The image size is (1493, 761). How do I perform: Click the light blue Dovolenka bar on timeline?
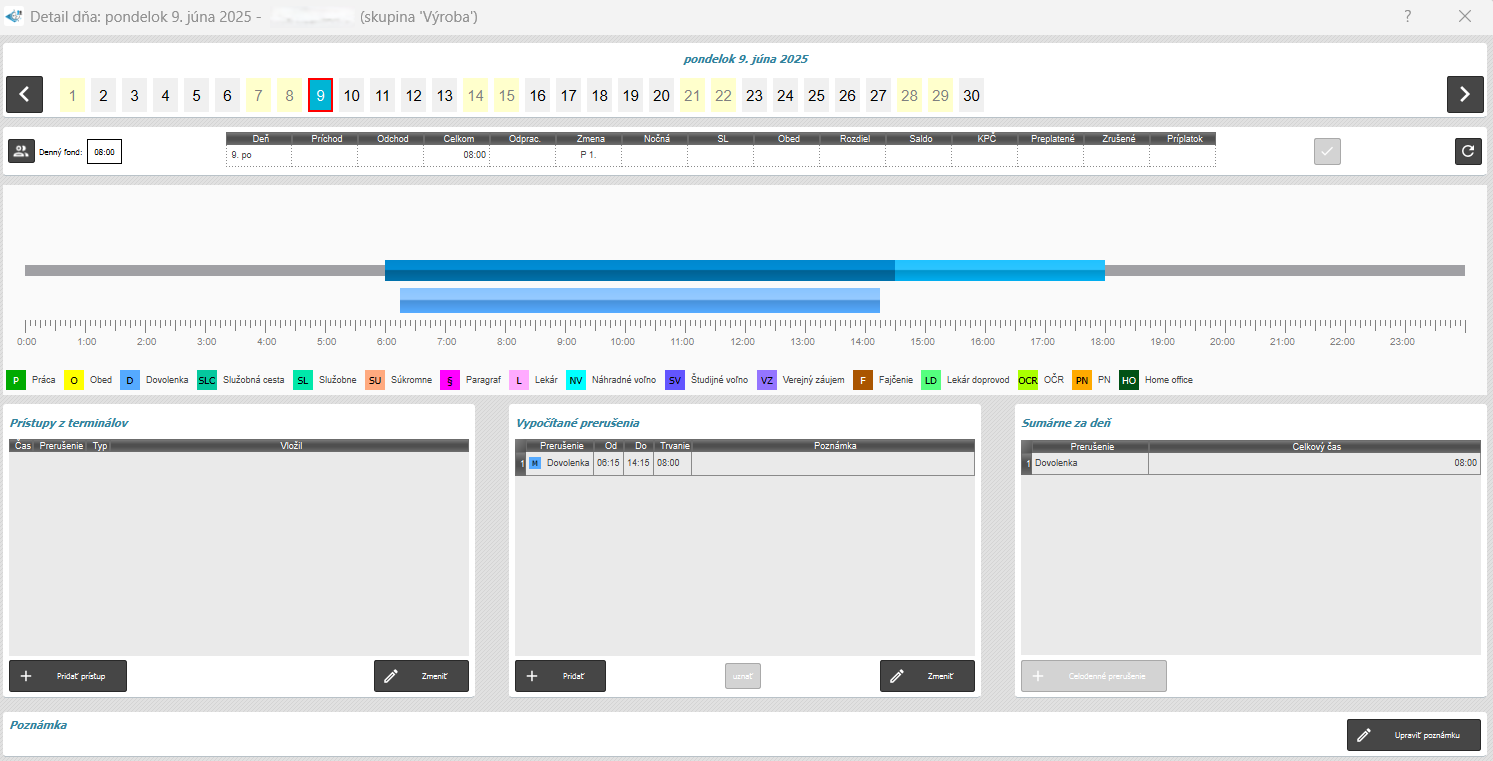(639, 300)
